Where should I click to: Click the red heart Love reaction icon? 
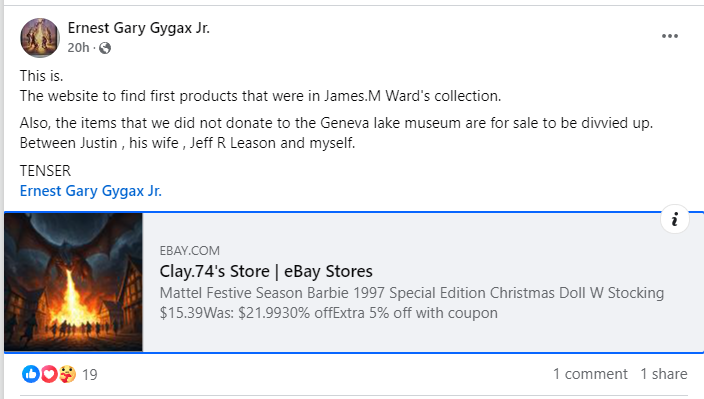pyautogui.click(x=49, y=374)
